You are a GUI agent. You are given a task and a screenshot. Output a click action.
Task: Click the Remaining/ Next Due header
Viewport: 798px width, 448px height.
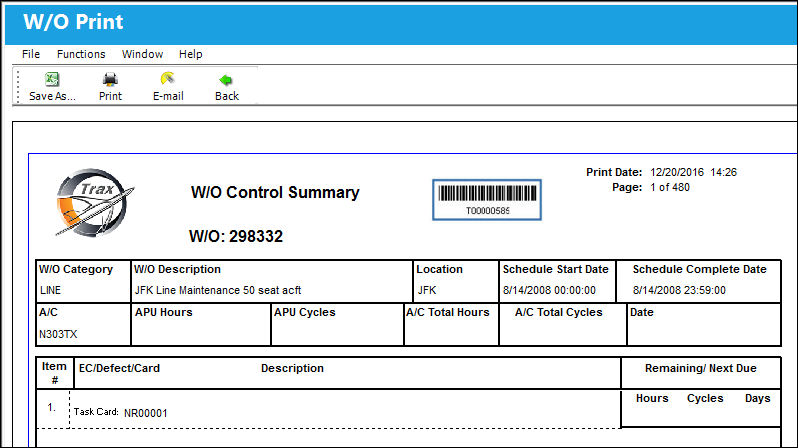(x=701, y=368)
